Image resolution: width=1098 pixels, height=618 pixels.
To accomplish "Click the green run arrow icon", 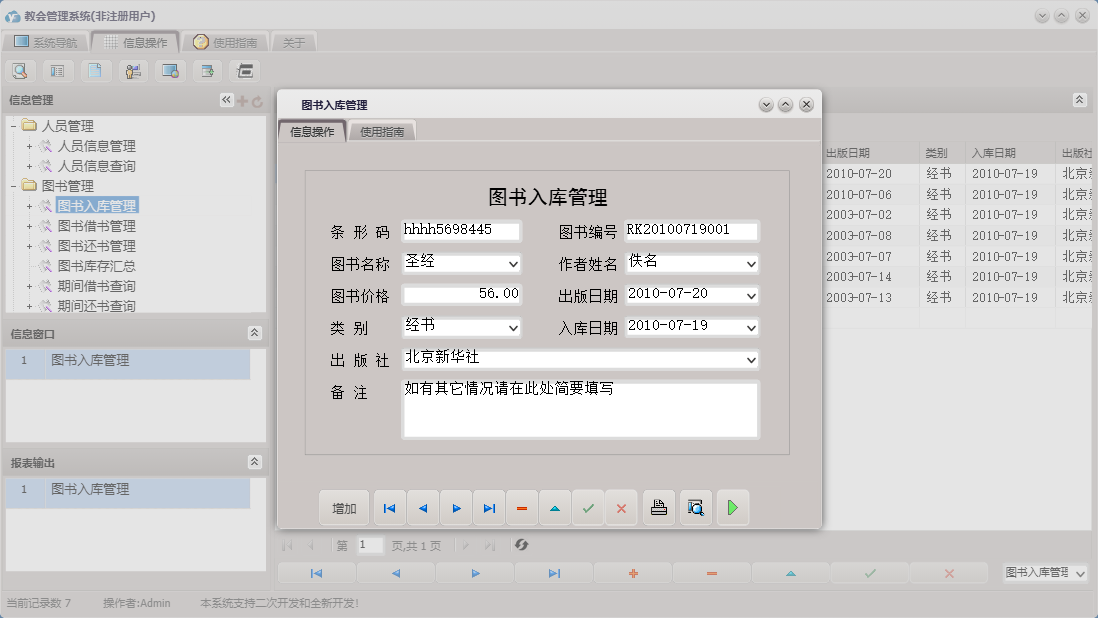I will pos(733,507).
